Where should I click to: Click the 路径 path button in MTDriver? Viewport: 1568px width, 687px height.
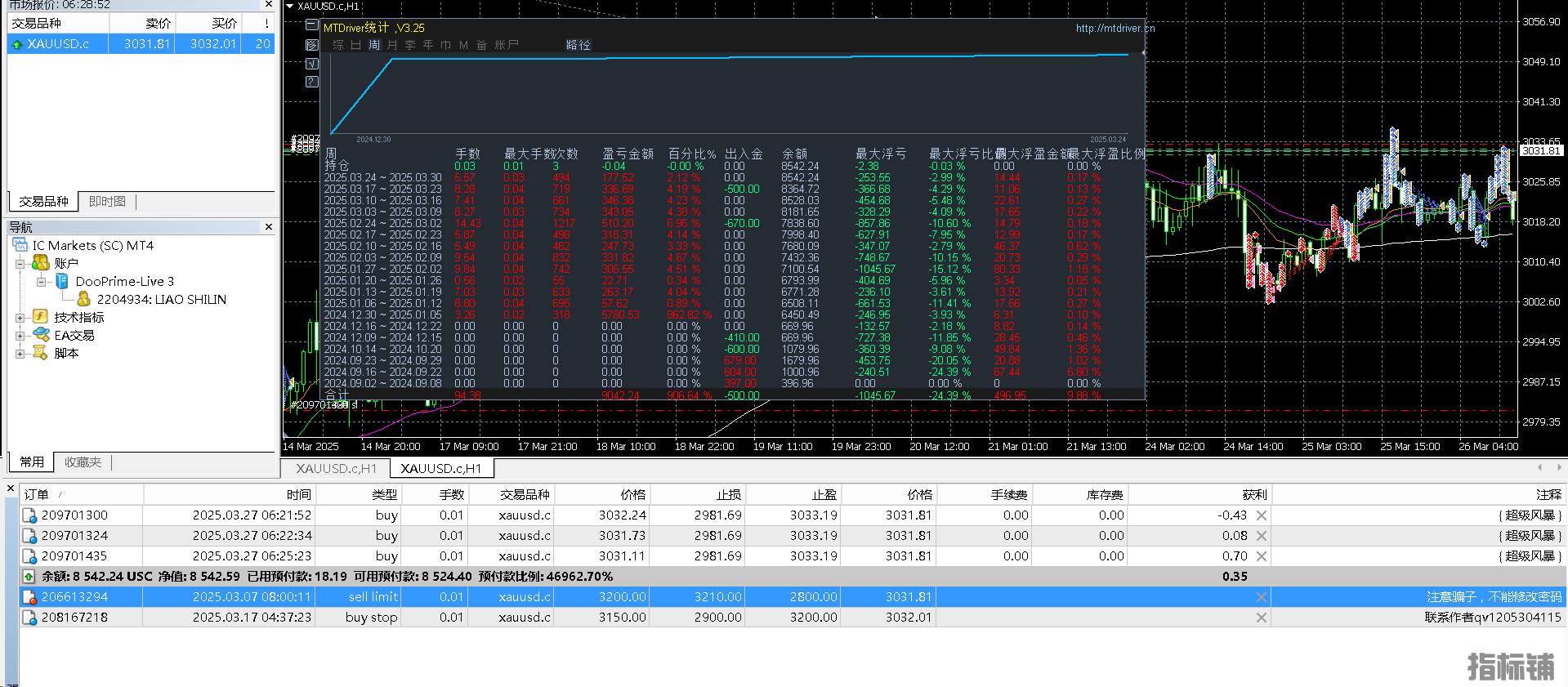[x=579, y=45]
